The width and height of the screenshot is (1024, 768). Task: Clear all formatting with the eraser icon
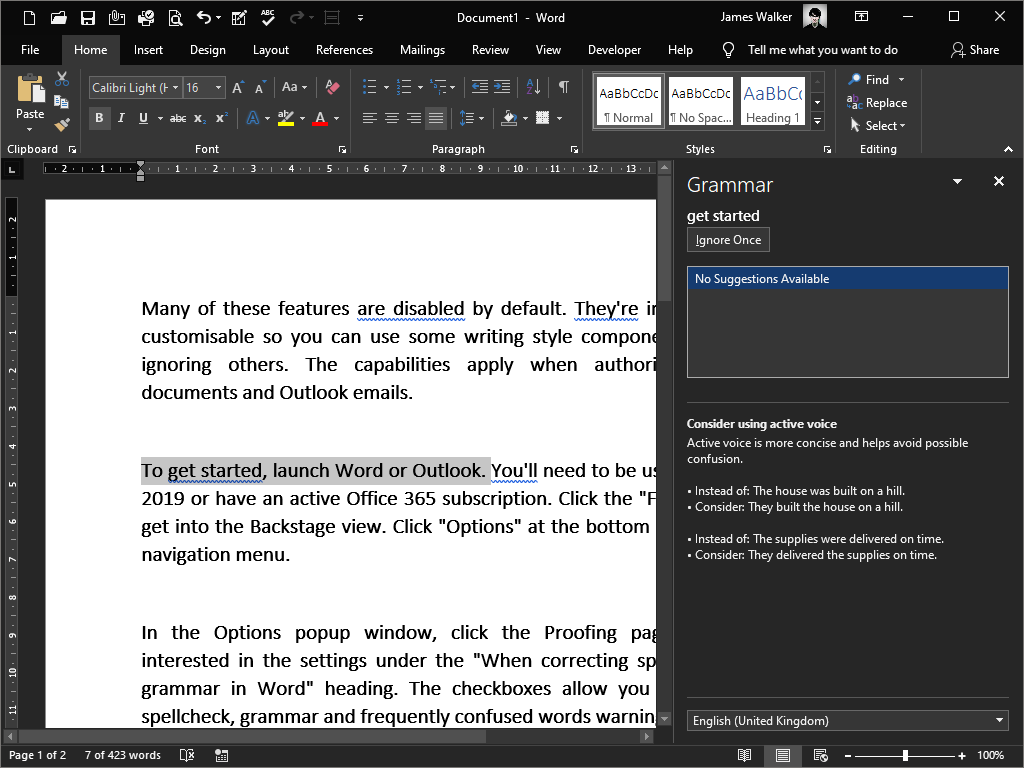pos(332,87)
